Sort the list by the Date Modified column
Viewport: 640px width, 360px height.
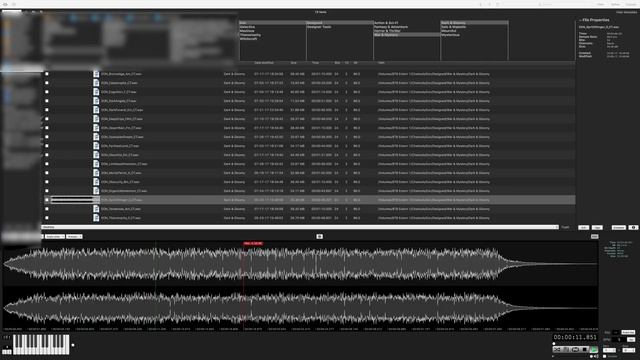[x=264, y=63]
